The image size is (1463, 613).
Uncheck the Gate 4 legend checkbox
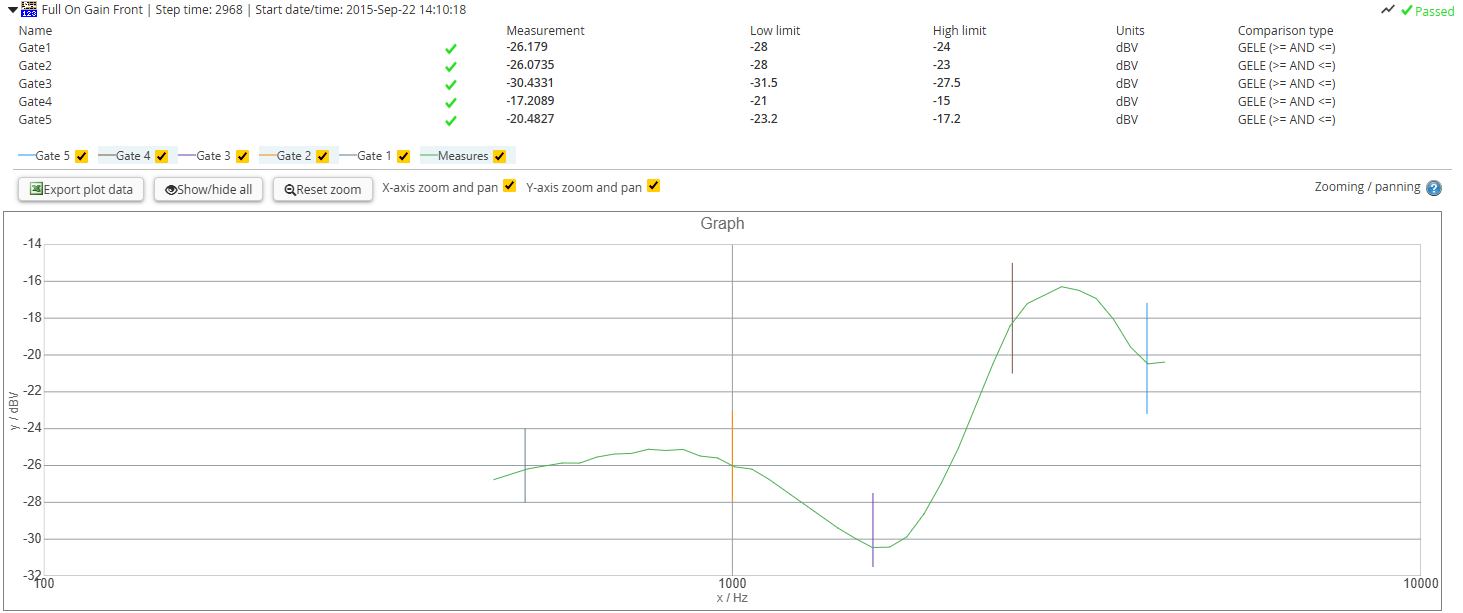tap(162, 156)
